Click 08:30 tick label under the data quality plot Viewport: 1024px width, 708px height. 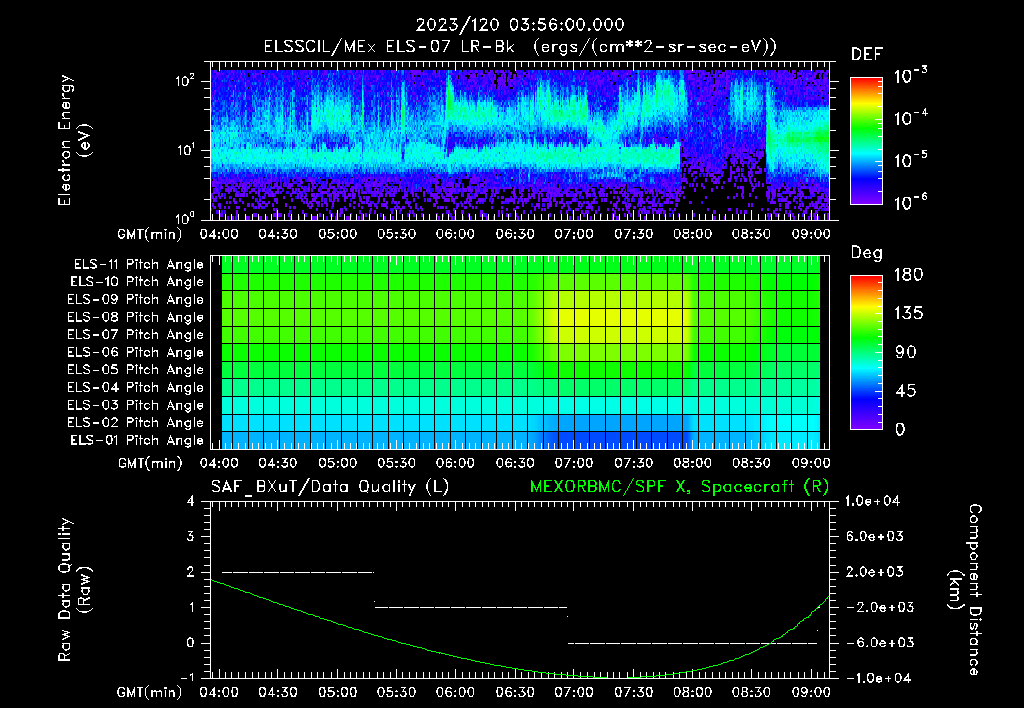click(x=752, y=692)
